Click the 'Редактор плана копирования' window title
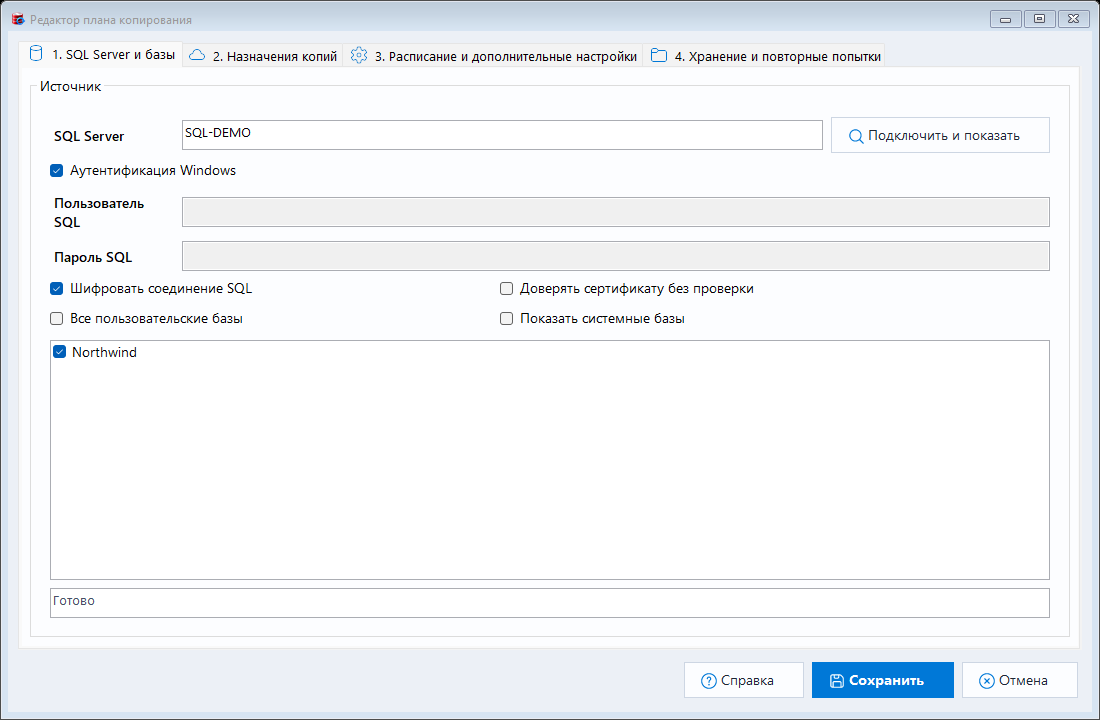 click(x=111, y=20)
